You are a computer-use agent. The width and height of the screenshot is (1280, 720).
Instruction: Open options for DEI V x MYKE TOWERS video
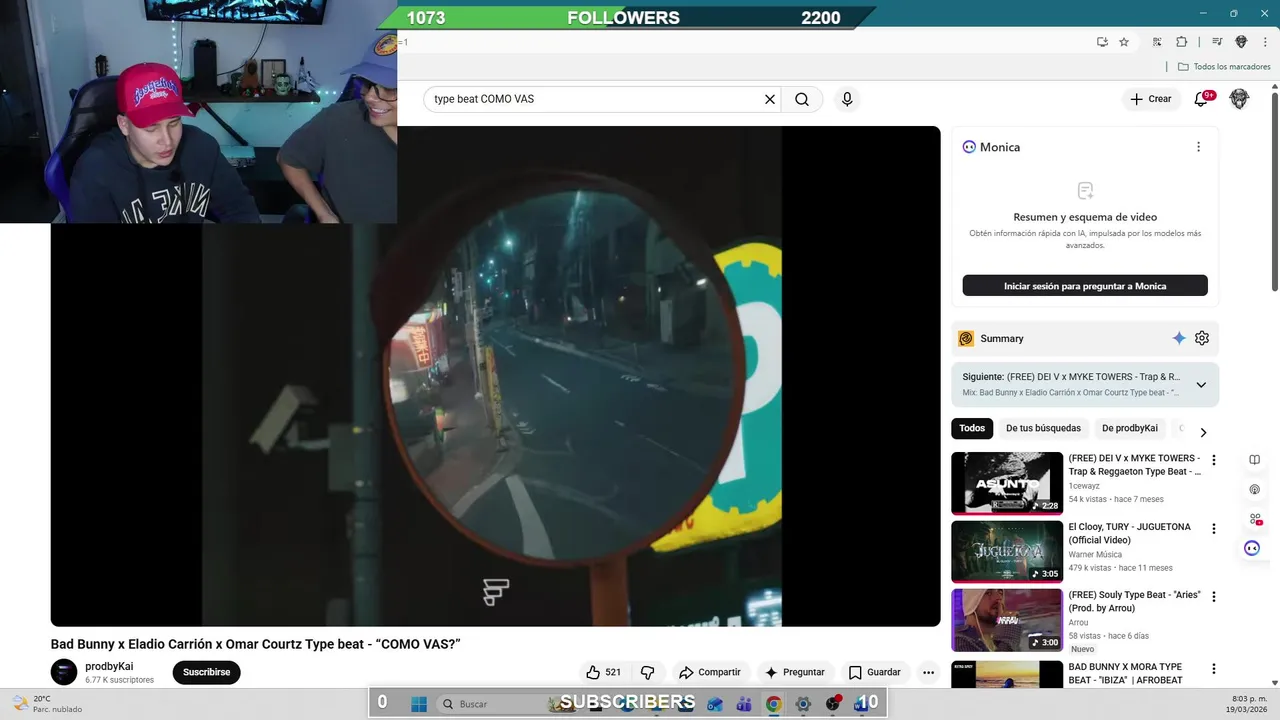pos(1214,460)
